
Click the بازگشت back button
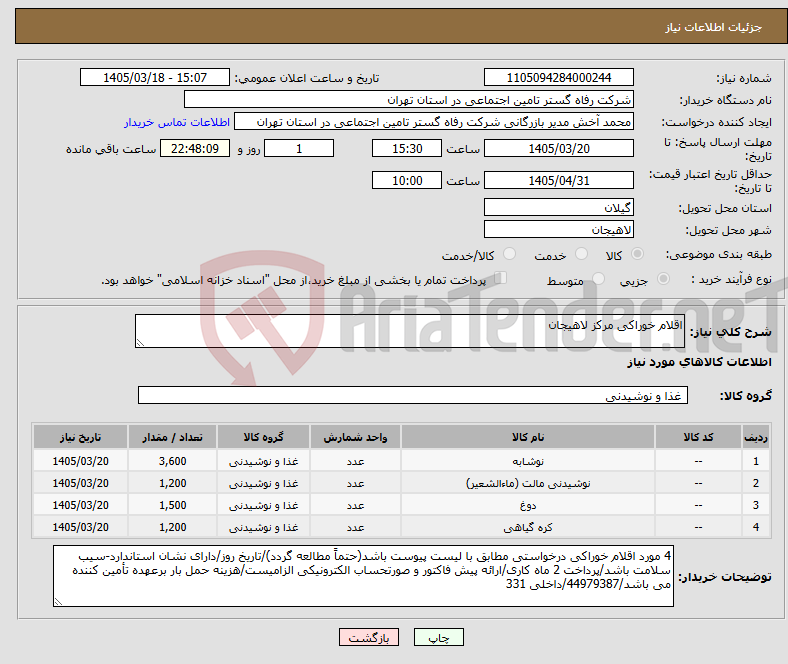(369, 637)
